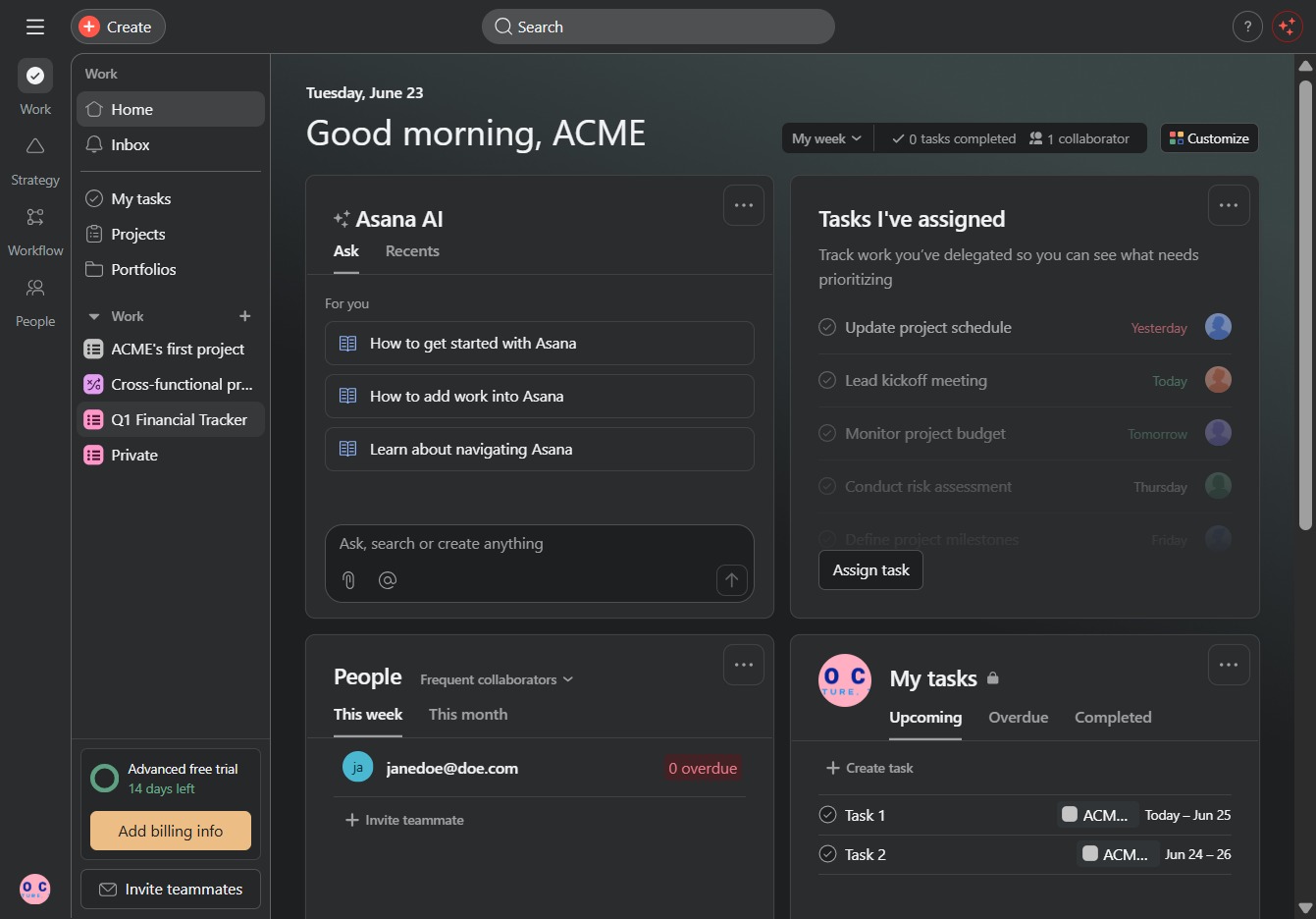Open the Asana AI widget options menu
The image size is (1316, 919).
tap(744, 205)
